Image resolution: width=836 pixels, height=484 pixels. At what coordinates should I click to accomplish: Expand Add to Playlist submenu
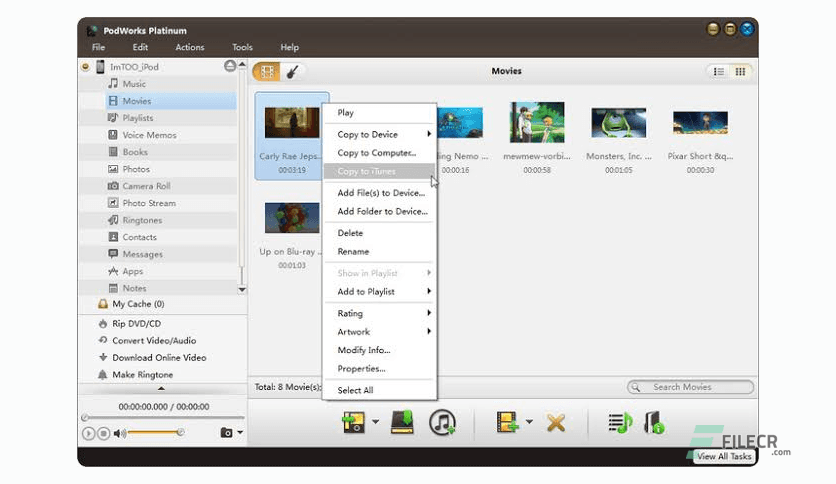click(380, 292)
